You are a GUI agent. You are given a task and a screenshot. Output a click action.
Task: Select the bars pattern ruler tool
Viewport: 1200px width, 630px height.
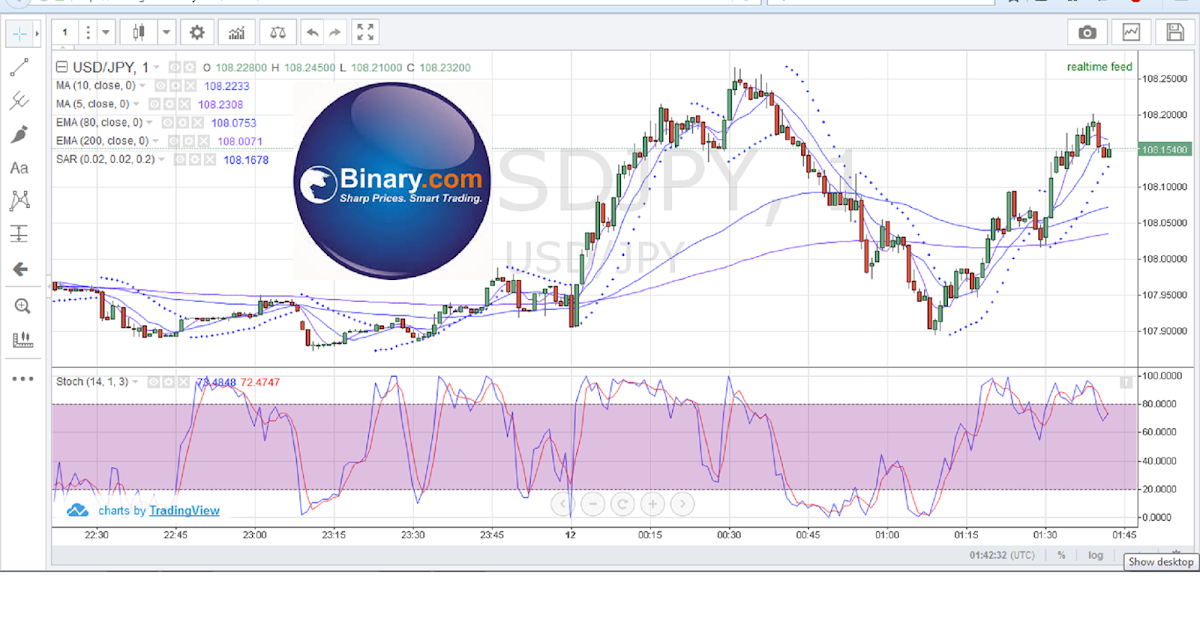tap(21, 340)
